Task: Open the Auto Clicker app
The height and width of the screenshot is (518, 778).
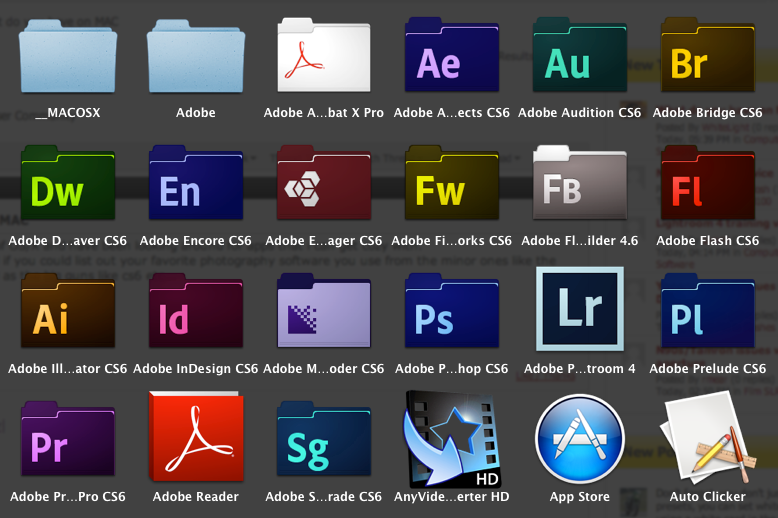Action: pyautogui.click(x=707, y=440)
